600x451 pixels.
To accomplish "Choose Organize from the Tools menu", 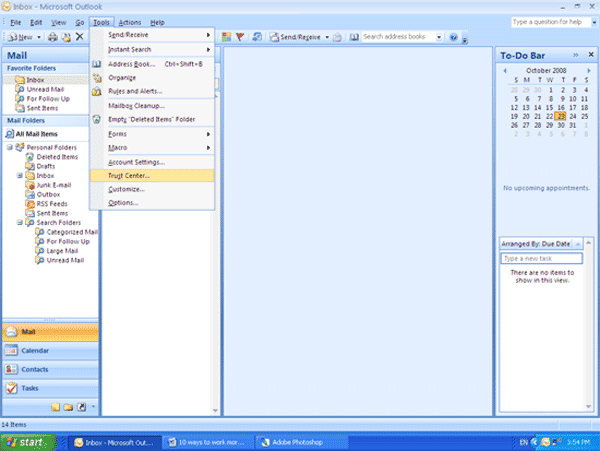I will point(152,78).
